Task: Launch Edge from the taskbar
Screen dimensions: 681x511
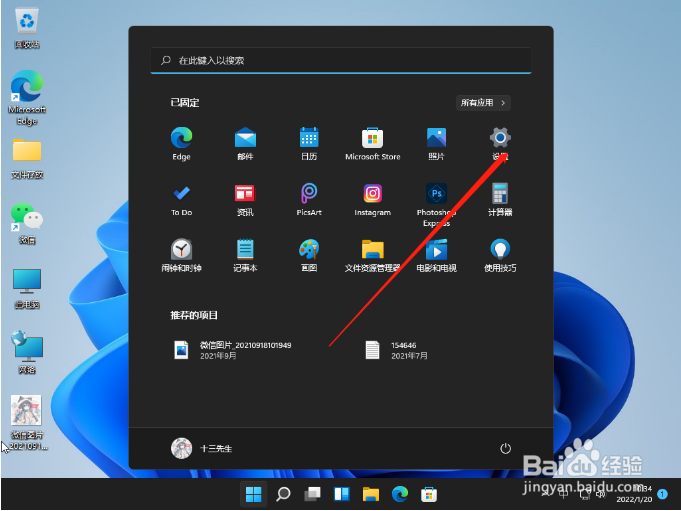Action: [x=400, y=494]
